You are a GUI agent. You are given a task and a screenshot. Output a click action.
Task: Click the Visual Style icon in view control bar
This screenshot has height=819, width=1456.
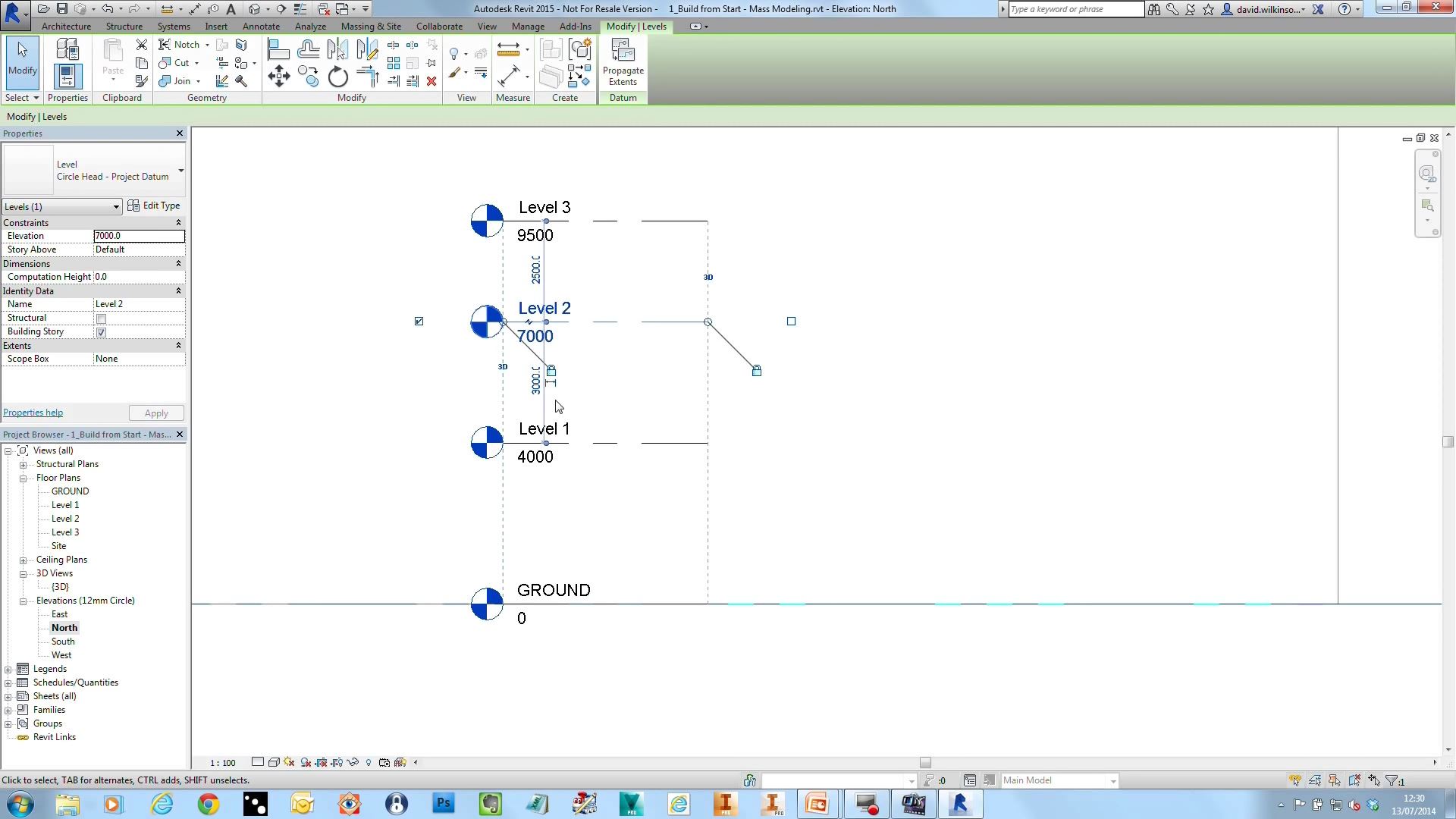[274, 762]
